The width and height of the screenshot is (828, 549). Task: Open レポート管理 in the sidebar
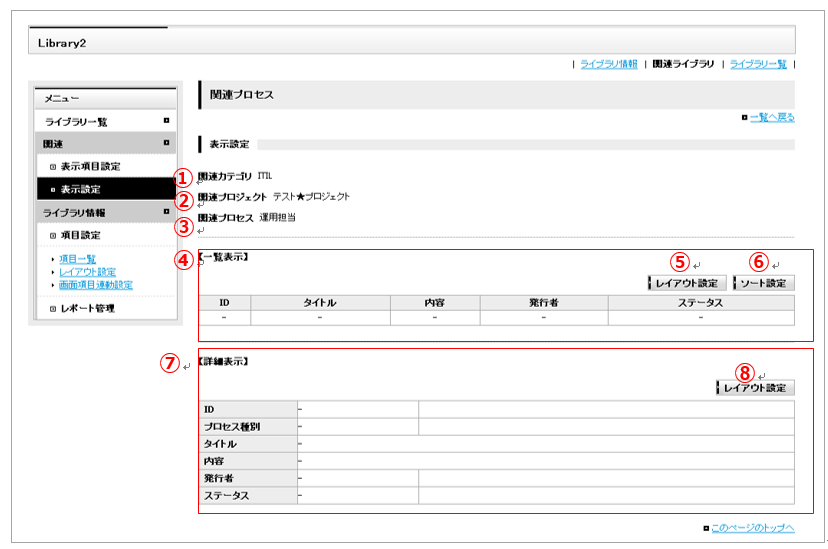coord(87,308)
